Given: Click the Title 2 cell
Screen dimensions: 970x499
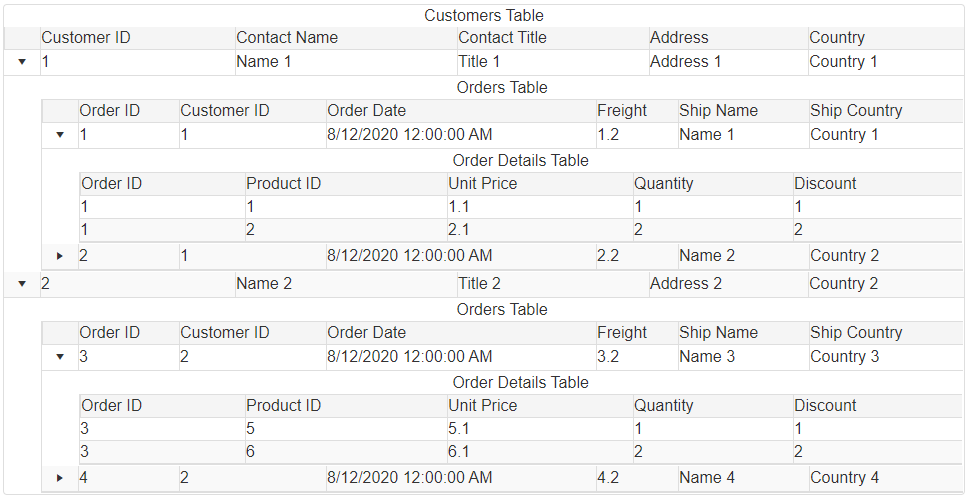Looking at the screenshot, I should click(x=480, y=284).
